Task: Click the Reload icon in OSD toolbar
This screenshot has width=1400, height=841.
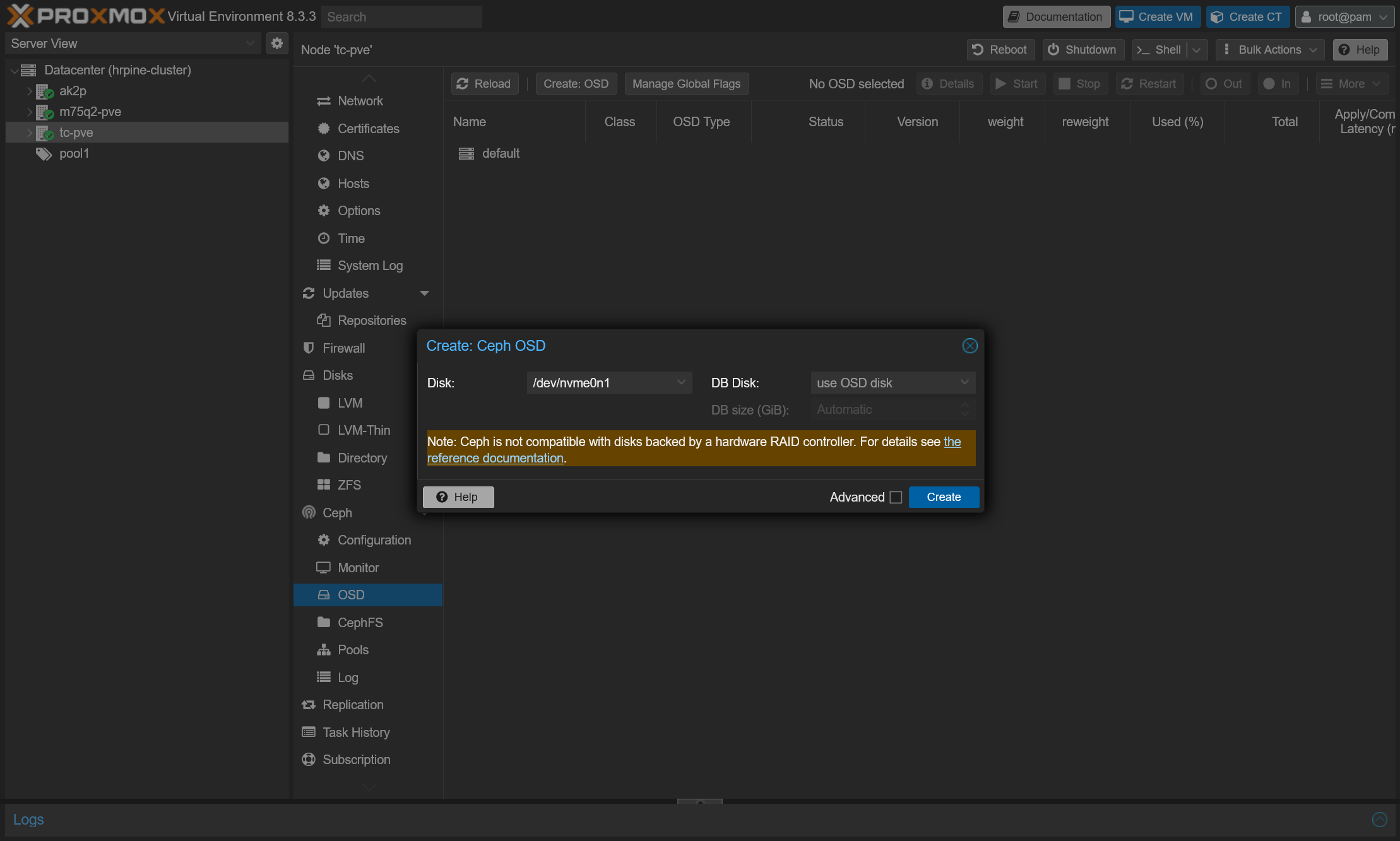Action: click(x=463, y=84)
